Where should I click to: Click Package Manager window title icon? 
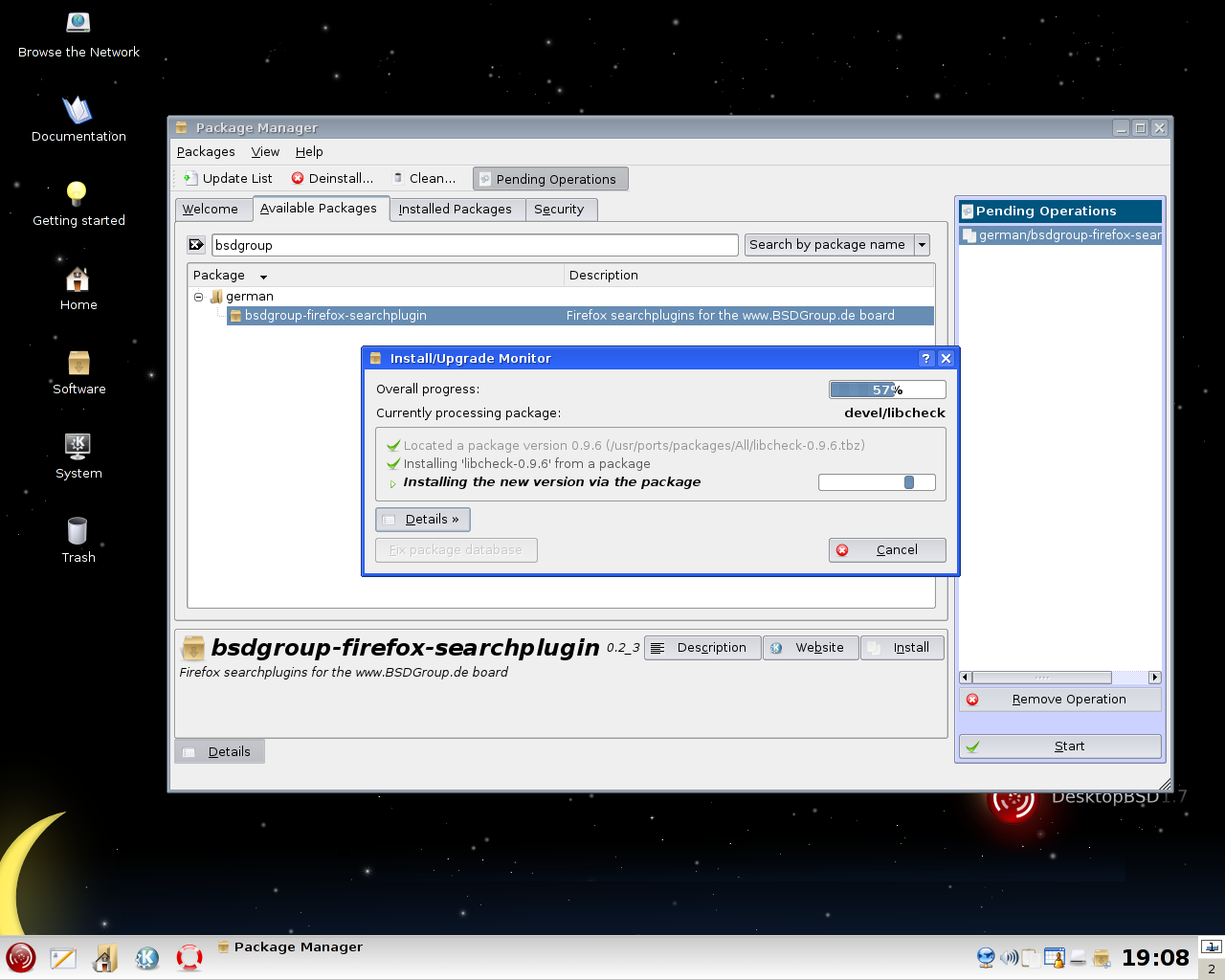pyautogui.click(x=182, y=127)
